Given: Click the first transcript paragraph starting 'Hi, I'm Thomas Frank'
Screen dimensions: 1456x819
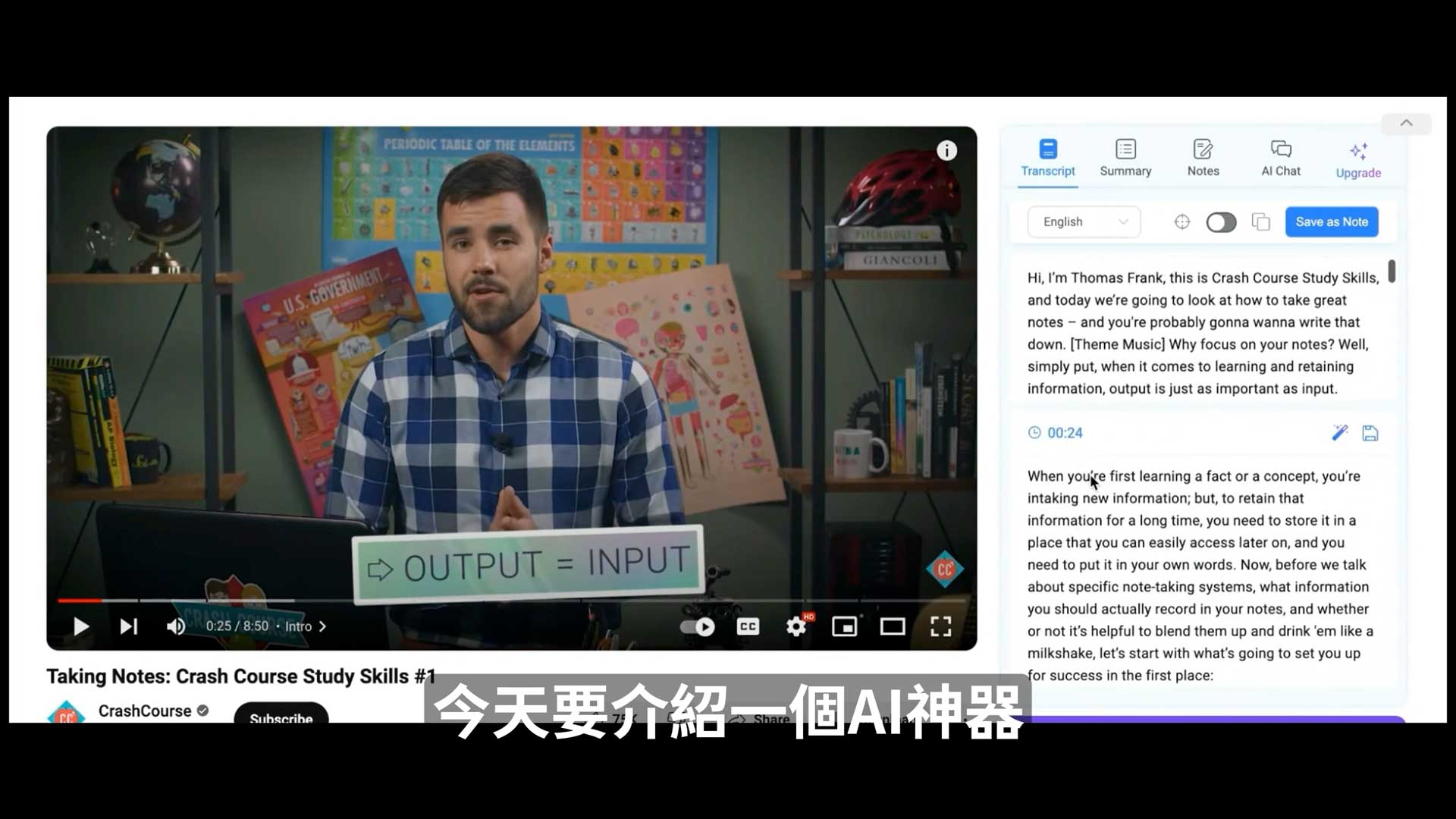Looking at the screenshot, I should pyautogui.click(x=1203, y=333).
